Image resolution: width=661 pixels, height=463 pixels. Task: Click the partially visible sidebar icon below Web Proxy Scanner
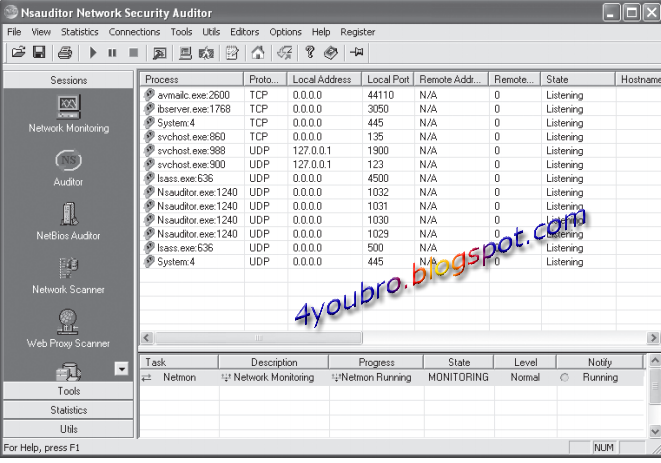(x=69, y=372)
